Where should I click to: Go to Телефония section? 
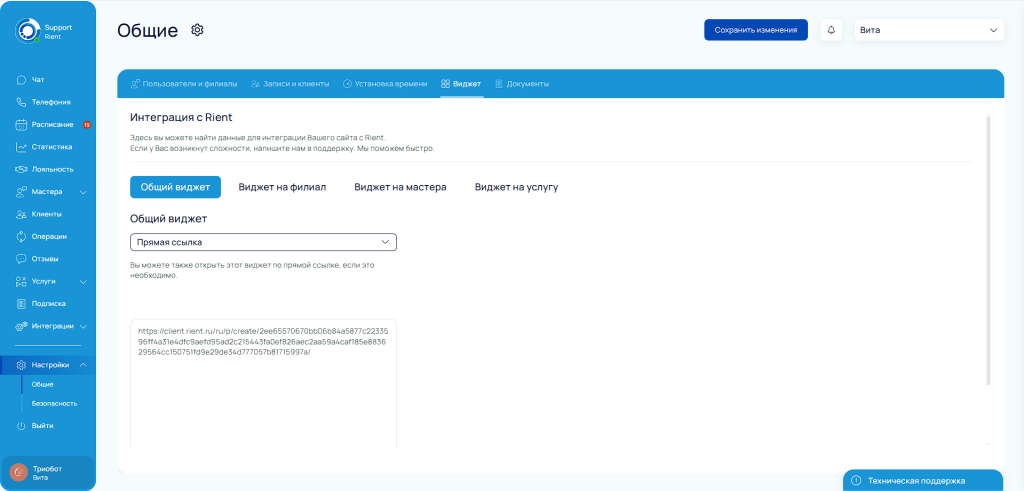click(x=50, y=102)
